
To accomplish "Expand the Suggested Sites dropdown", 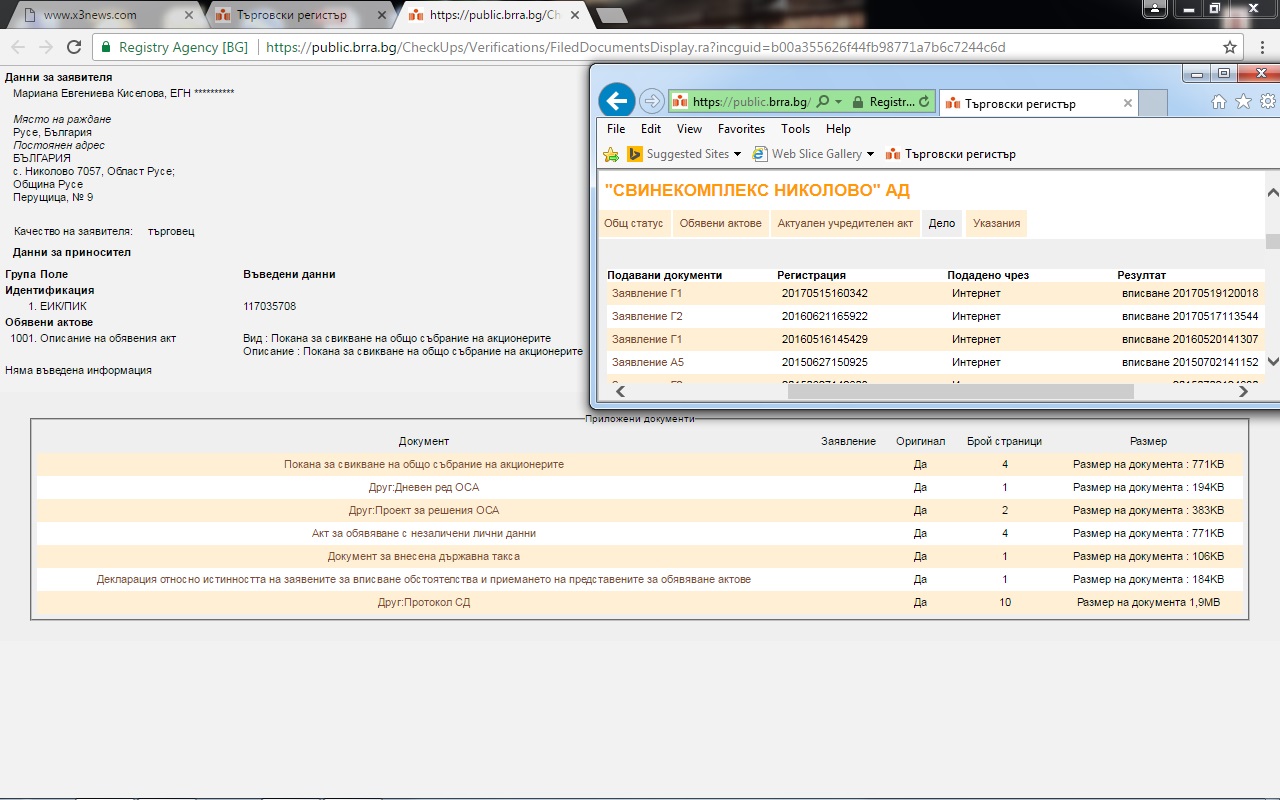I will pyautogui.click(x=737, y=154).
